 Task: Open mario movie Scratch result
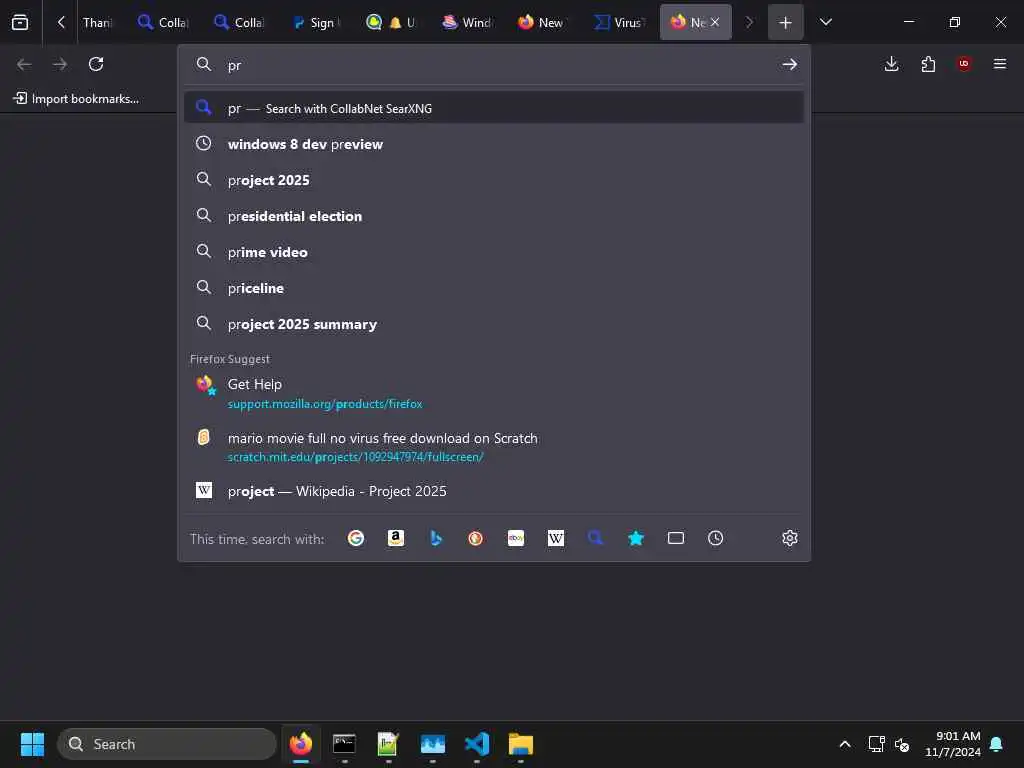tap(494, 447)
